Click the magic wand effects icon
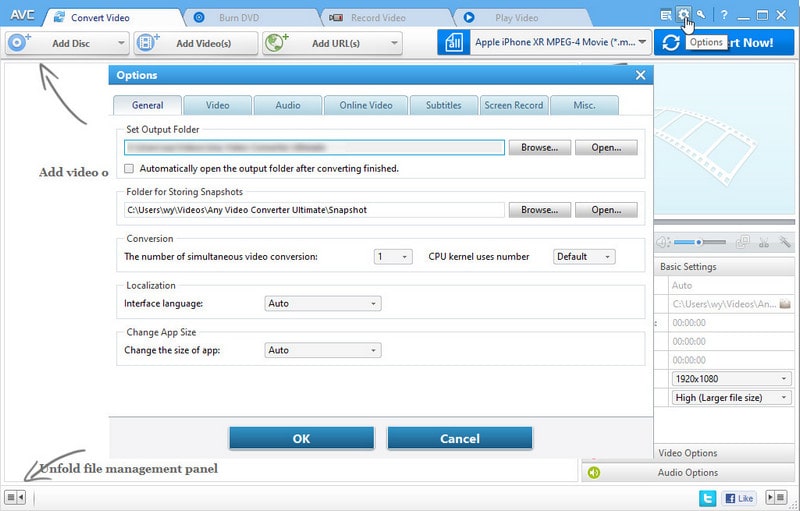 coord(784,241)
